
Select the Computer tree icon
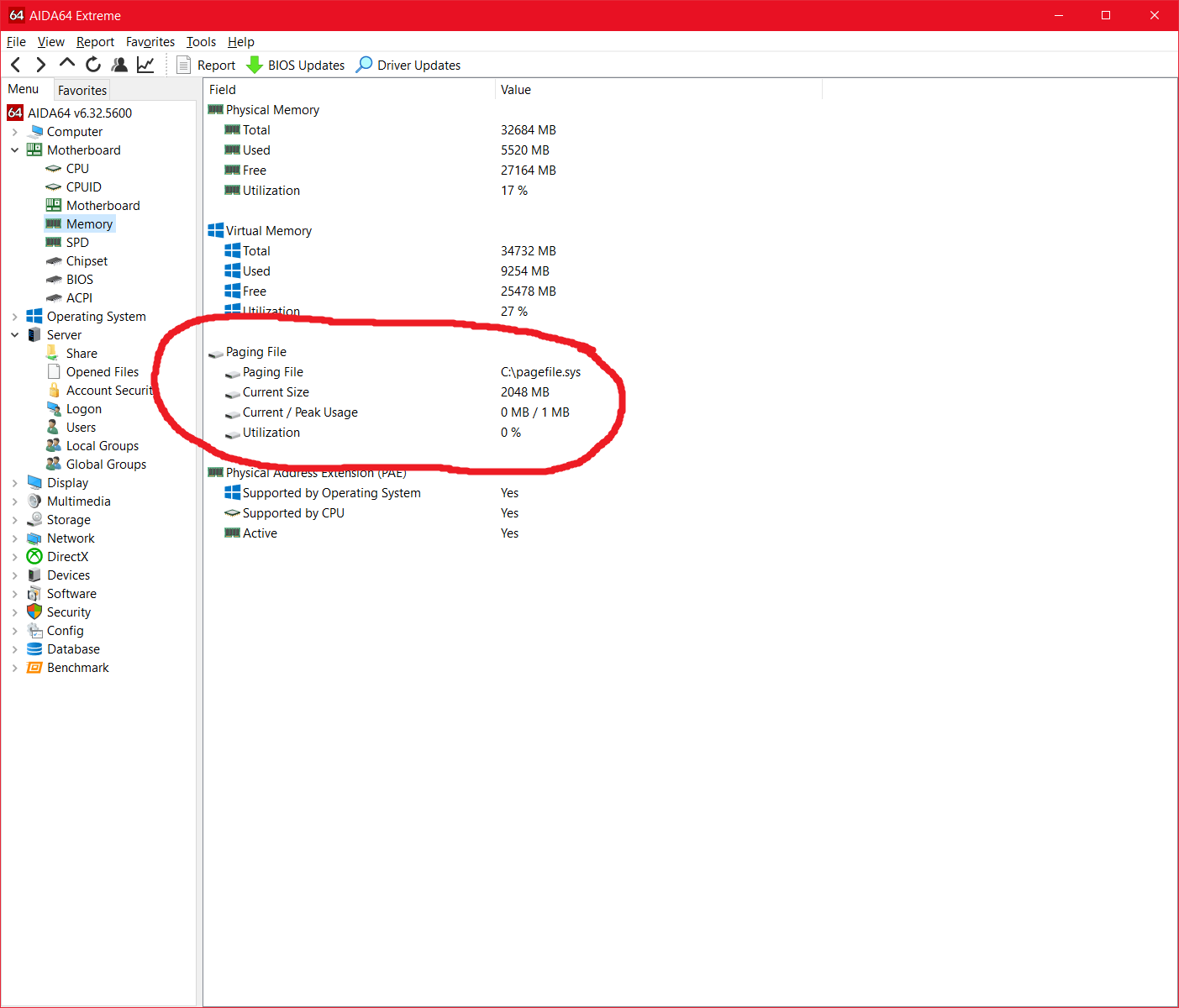34,131
